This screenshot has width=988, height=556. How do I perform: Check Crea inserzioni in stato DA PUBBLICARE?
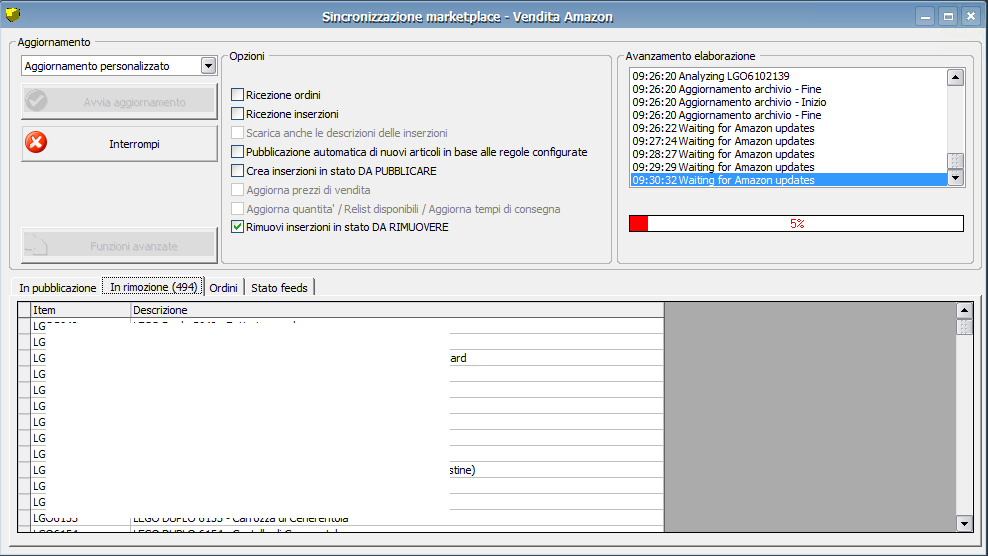click(238, 171)
